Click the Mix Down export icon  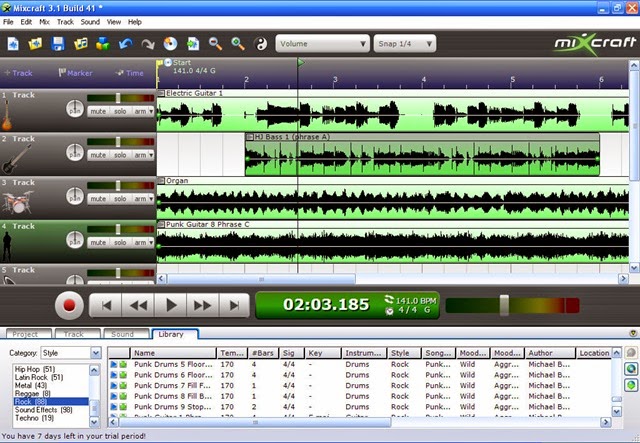[x=193, y=44]
